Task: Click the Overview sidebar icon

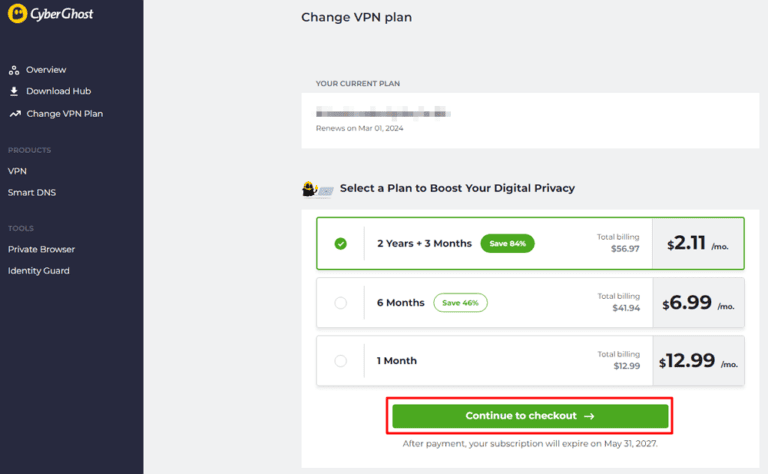Action: (x=14, y=70)
